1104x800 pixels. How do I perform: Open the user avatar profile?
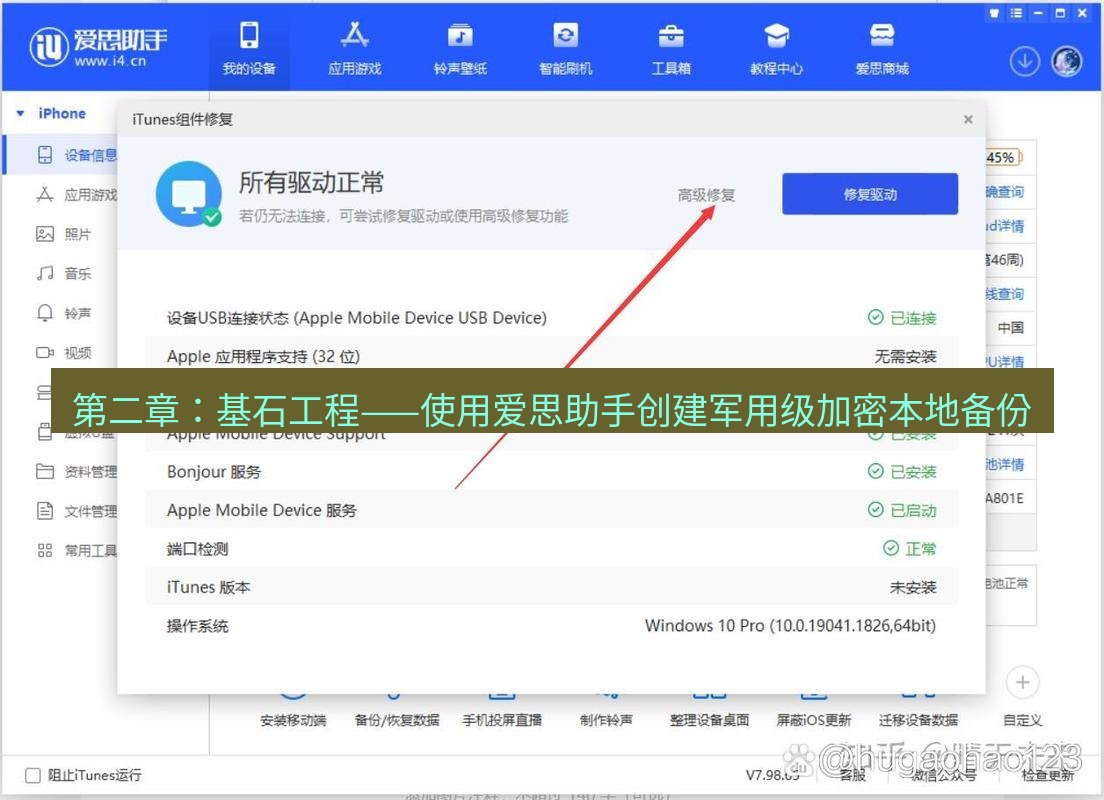[1067, 61]
